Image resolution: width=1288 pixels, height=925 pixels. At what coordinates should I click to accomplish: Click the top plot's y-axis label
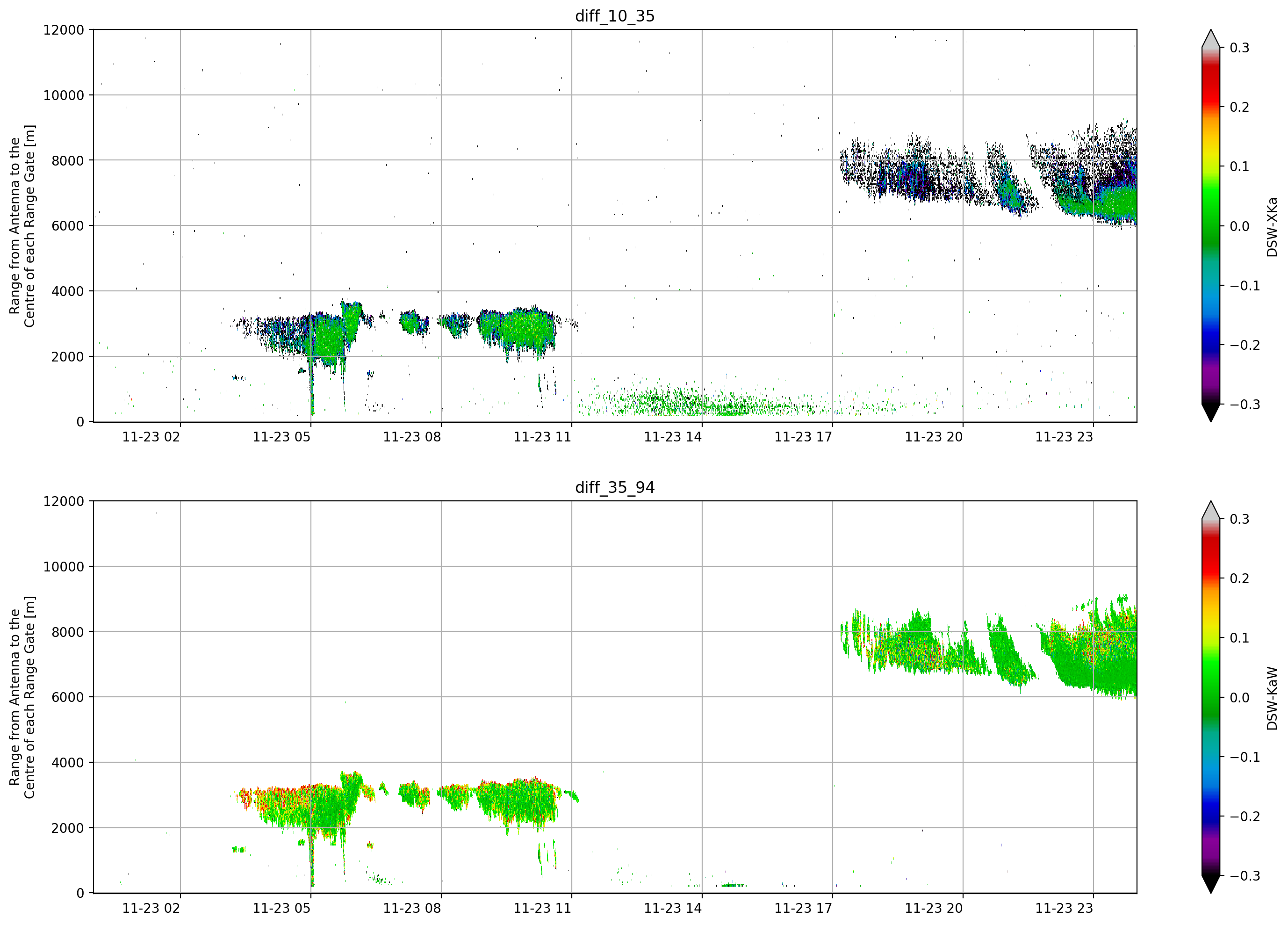22,225
